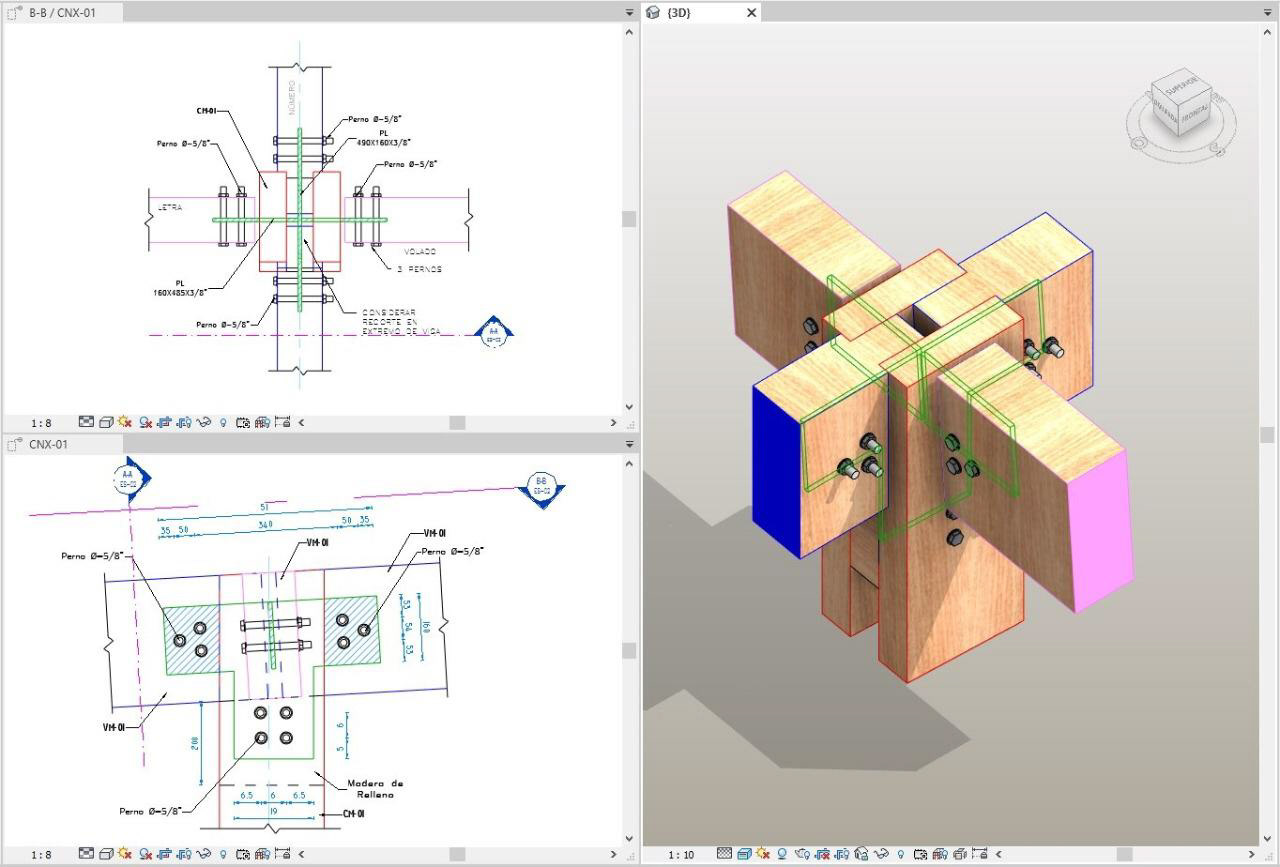This screenshot has height=867, width=1280.
Task: Show crop region in lower CNX-01 view bar
Action: coord(184,854)
